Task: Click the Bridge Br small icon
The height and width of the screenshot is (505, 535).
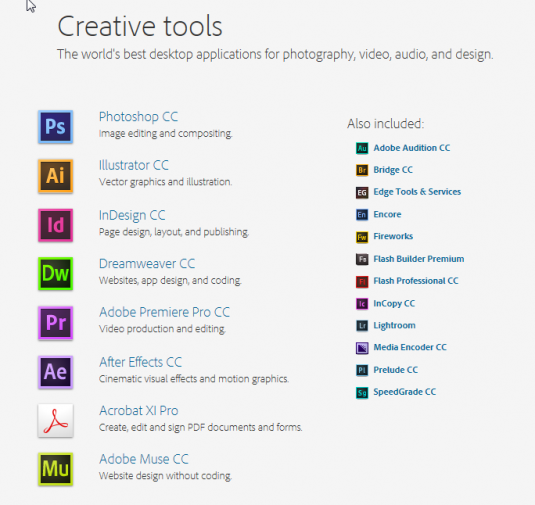Action: 362,170
